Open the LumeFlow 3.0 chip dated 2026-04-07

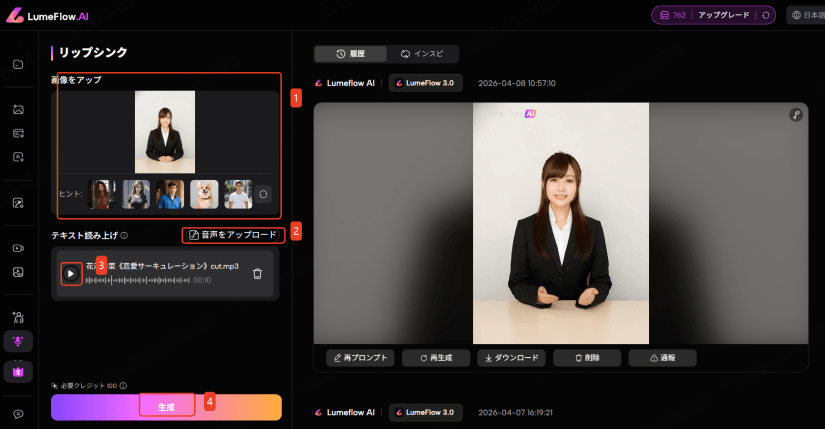[x=426, y=413]
